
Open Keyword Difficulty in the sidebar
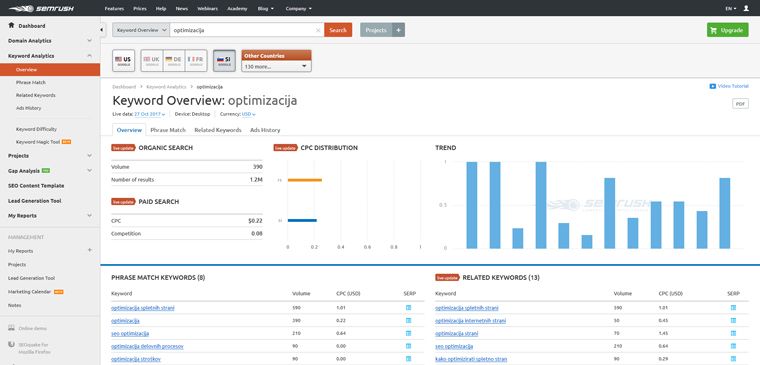[x=36, y=129]
